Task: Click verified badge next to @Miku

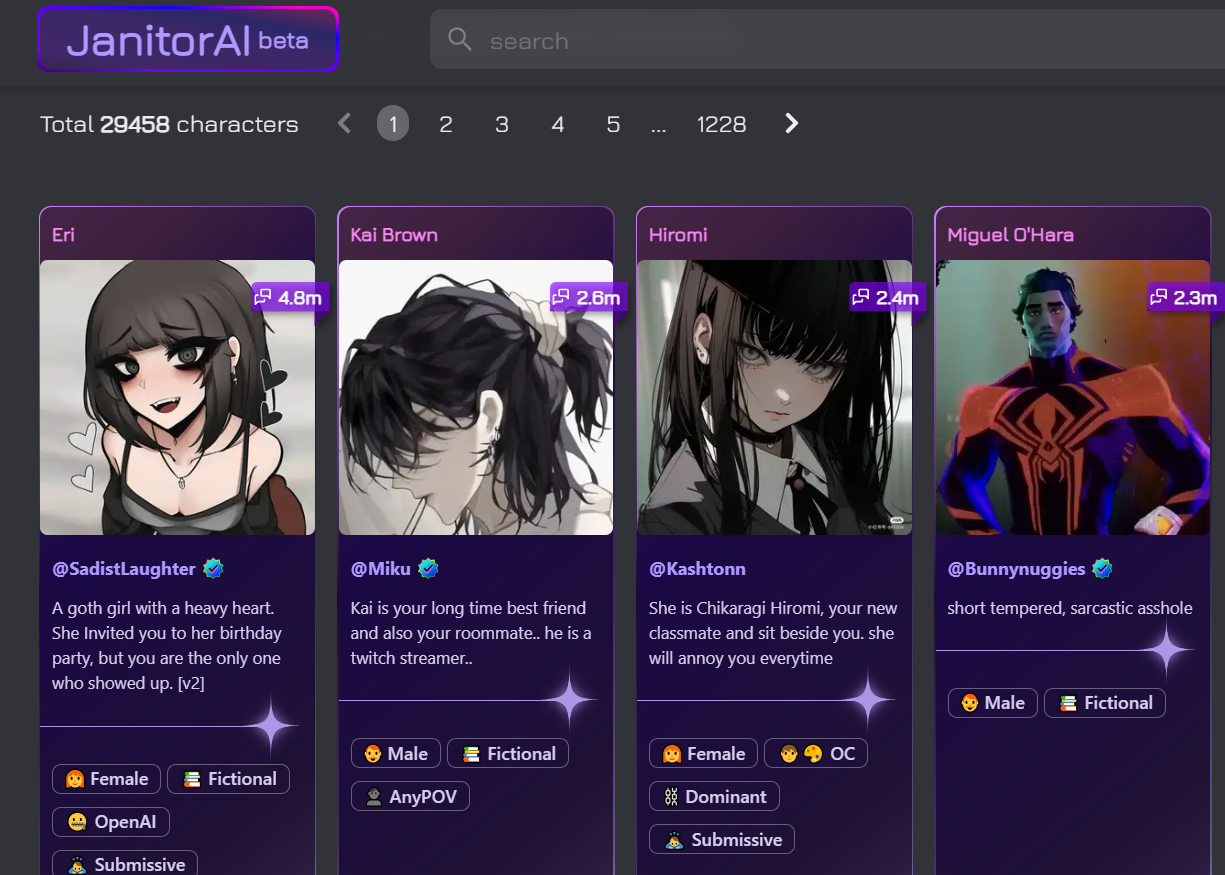Action: (x=428, y=569)
